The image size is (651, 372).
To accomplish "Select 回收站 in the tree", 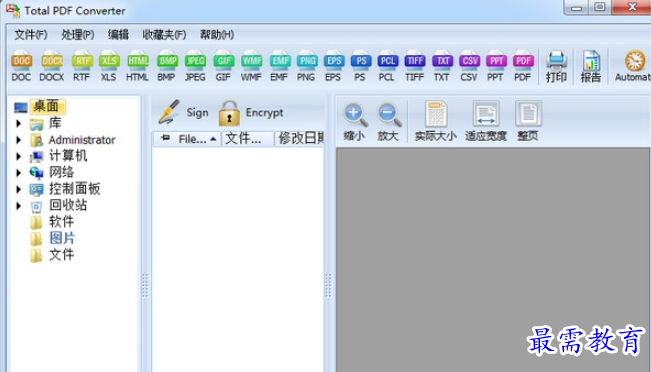I will (x=68, y=205).
